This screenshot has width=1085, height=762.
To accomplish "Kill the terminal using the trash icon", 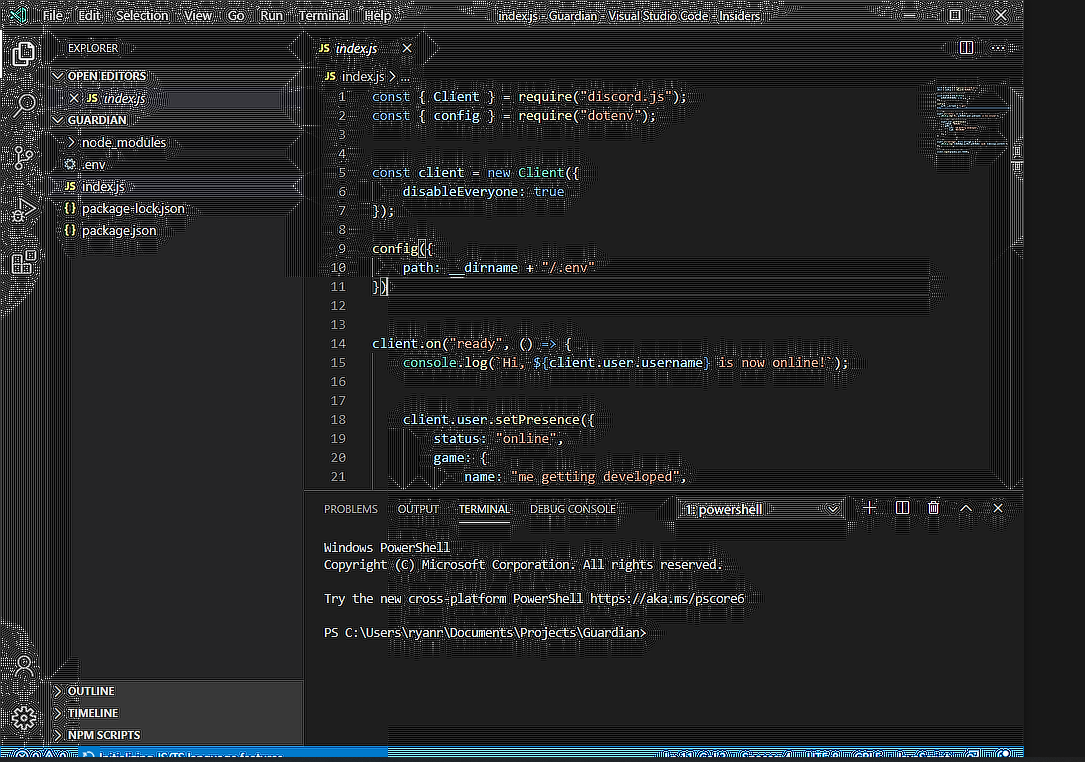I will tap(933, 507).
